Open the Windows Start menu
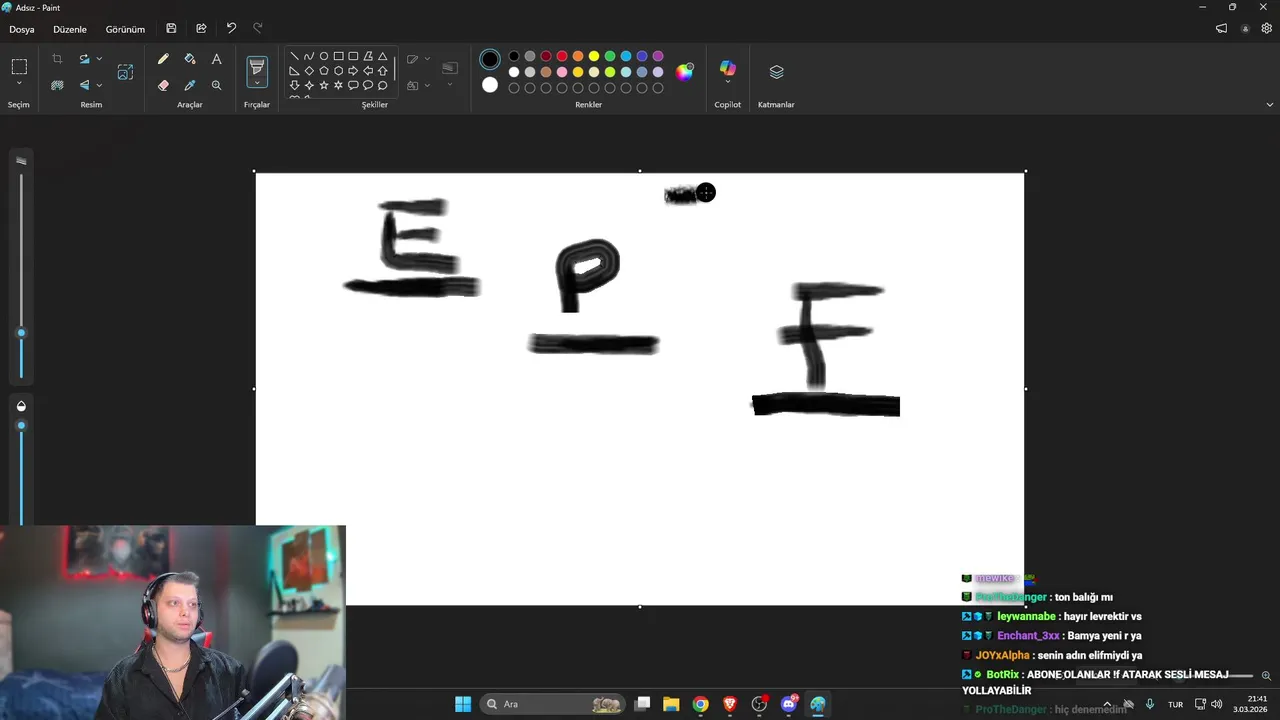Image resolution: width=1280 pixels, height=720 pixels. [463, 704]
